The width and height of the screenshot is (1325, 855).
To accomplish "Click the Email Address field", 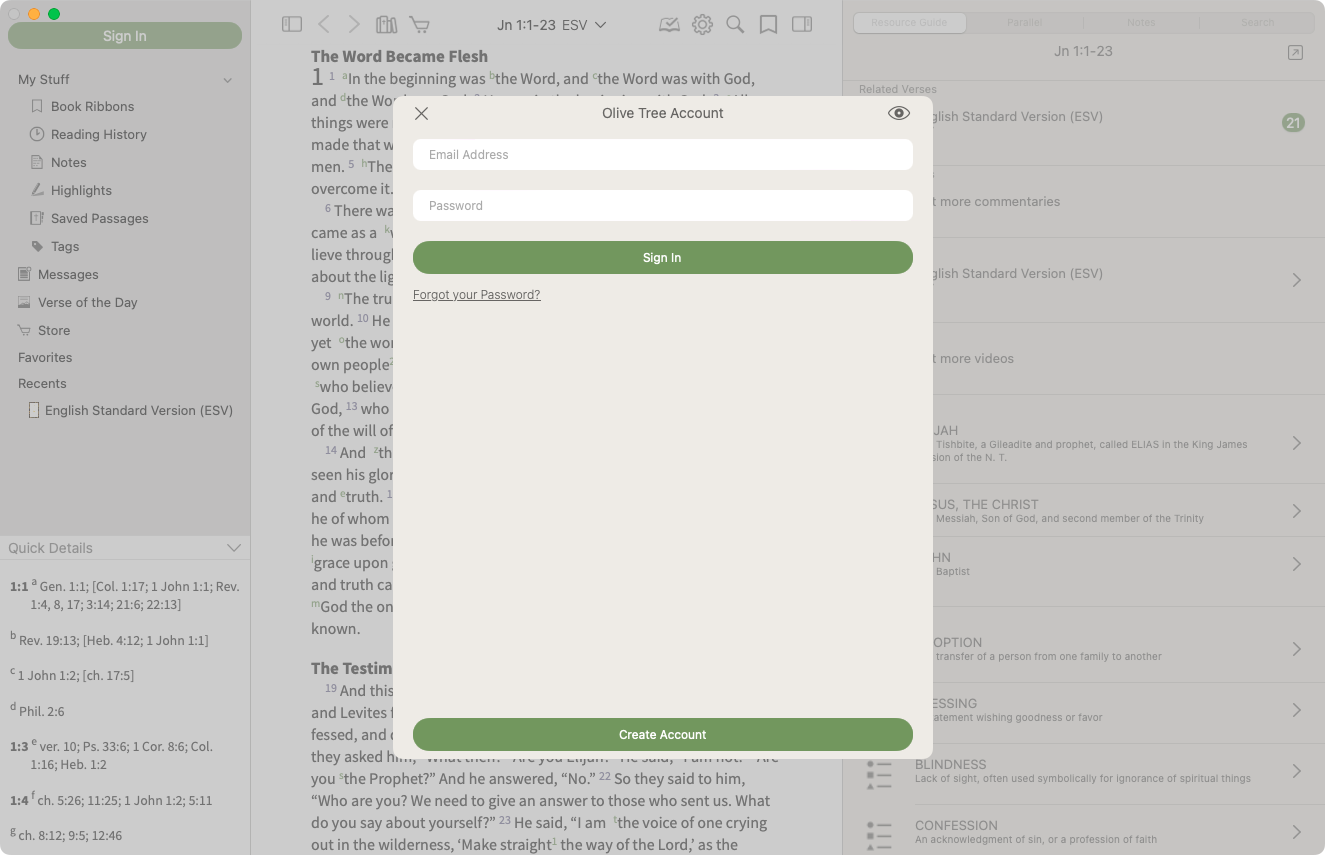I will [x=662, y=155].
